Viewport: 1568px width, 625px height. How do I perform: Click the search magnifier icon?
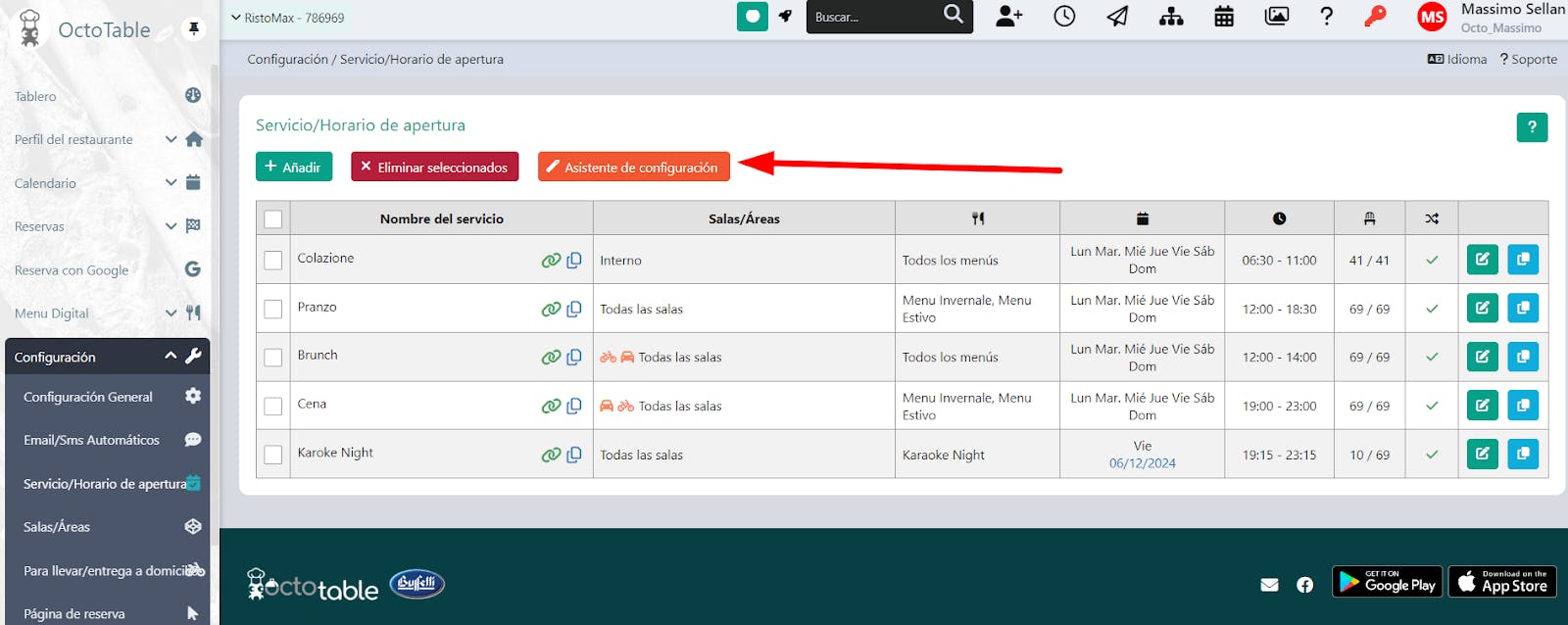954,14
